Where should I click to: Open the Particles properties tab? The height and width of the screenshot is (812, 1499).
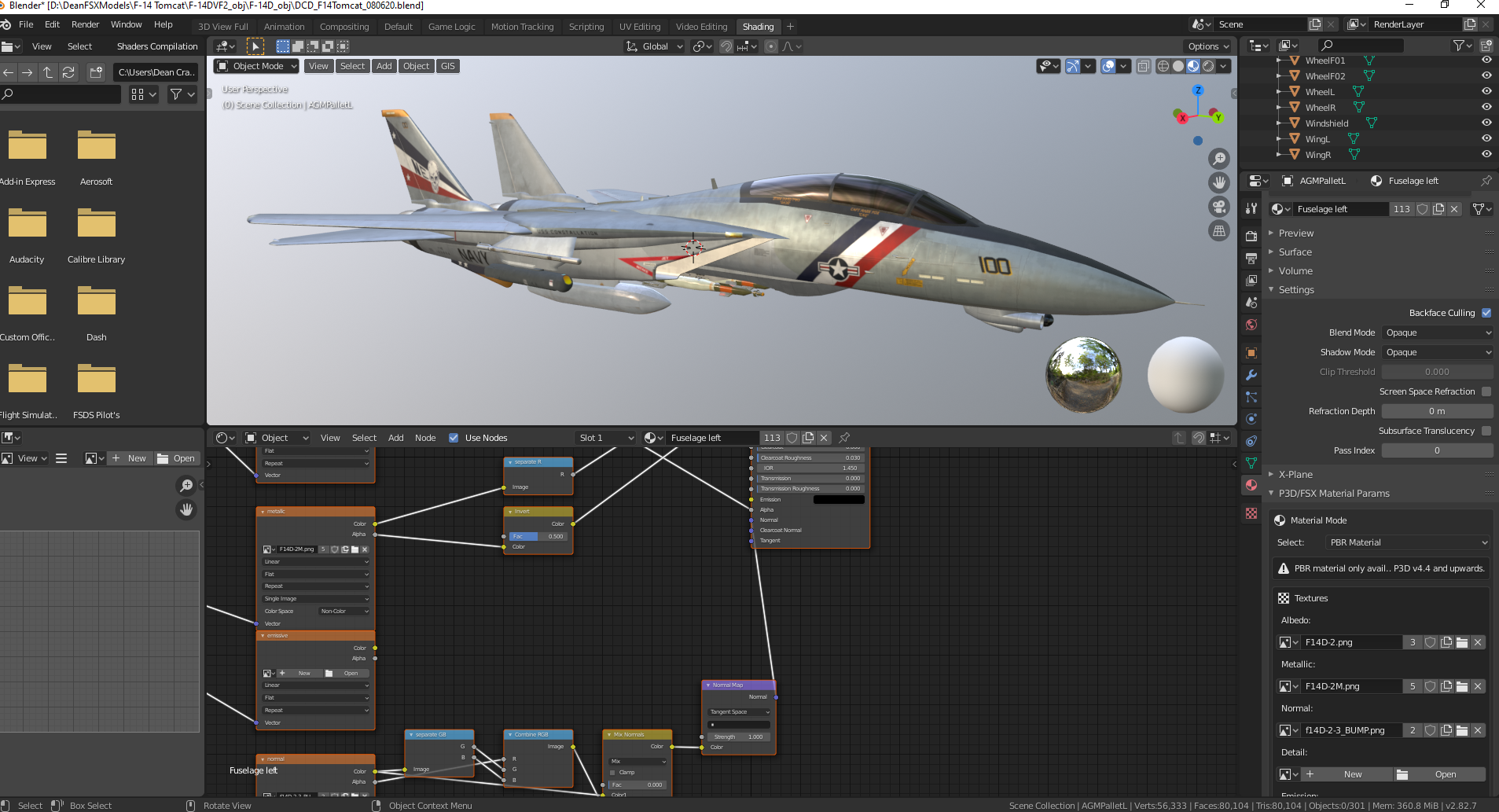(1251, 397)
